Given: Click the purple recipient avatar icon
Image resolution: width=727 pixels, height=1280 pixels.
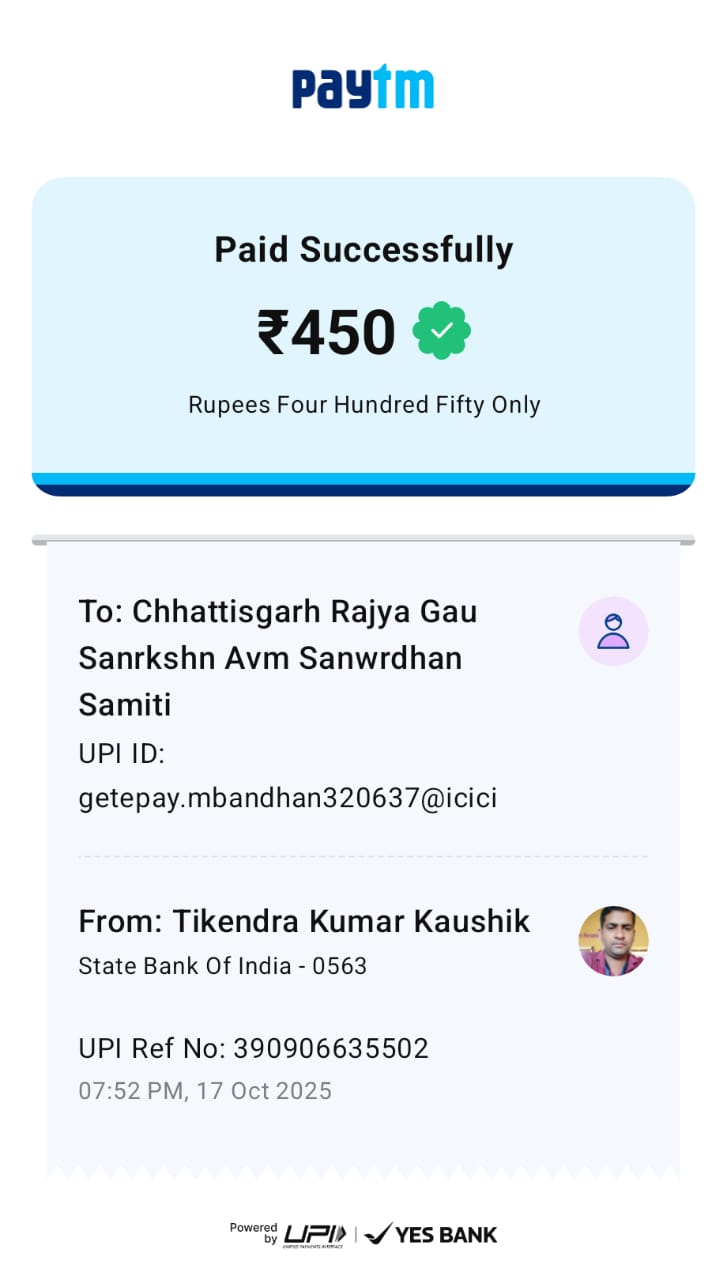Looking at the screenshot, I should [x=613, y=632].
